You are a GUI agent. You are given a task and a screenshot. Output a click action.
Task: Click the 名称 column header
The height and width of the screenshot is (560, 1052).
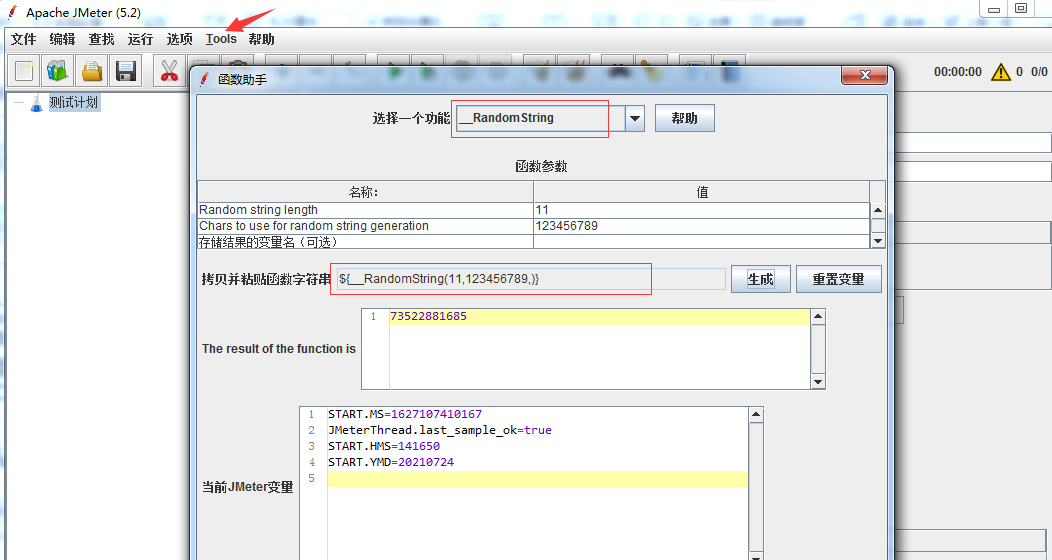pos(365,192)
